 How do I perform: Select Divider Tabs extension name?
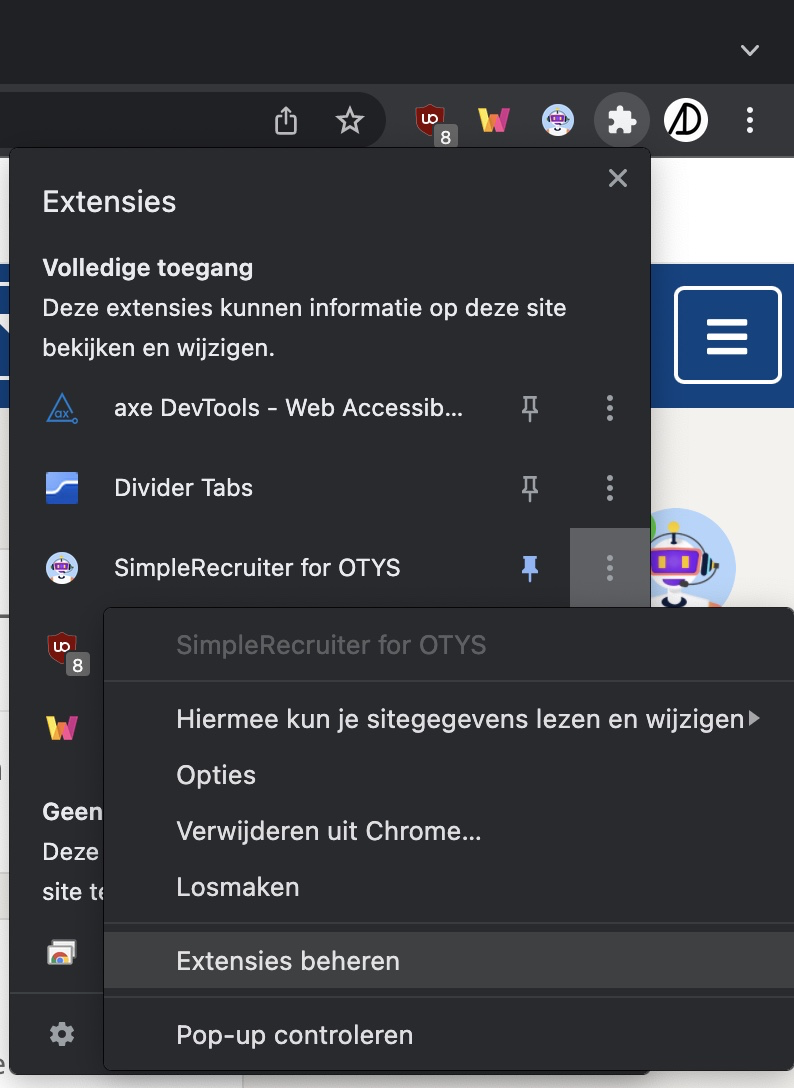coord(183,488)
